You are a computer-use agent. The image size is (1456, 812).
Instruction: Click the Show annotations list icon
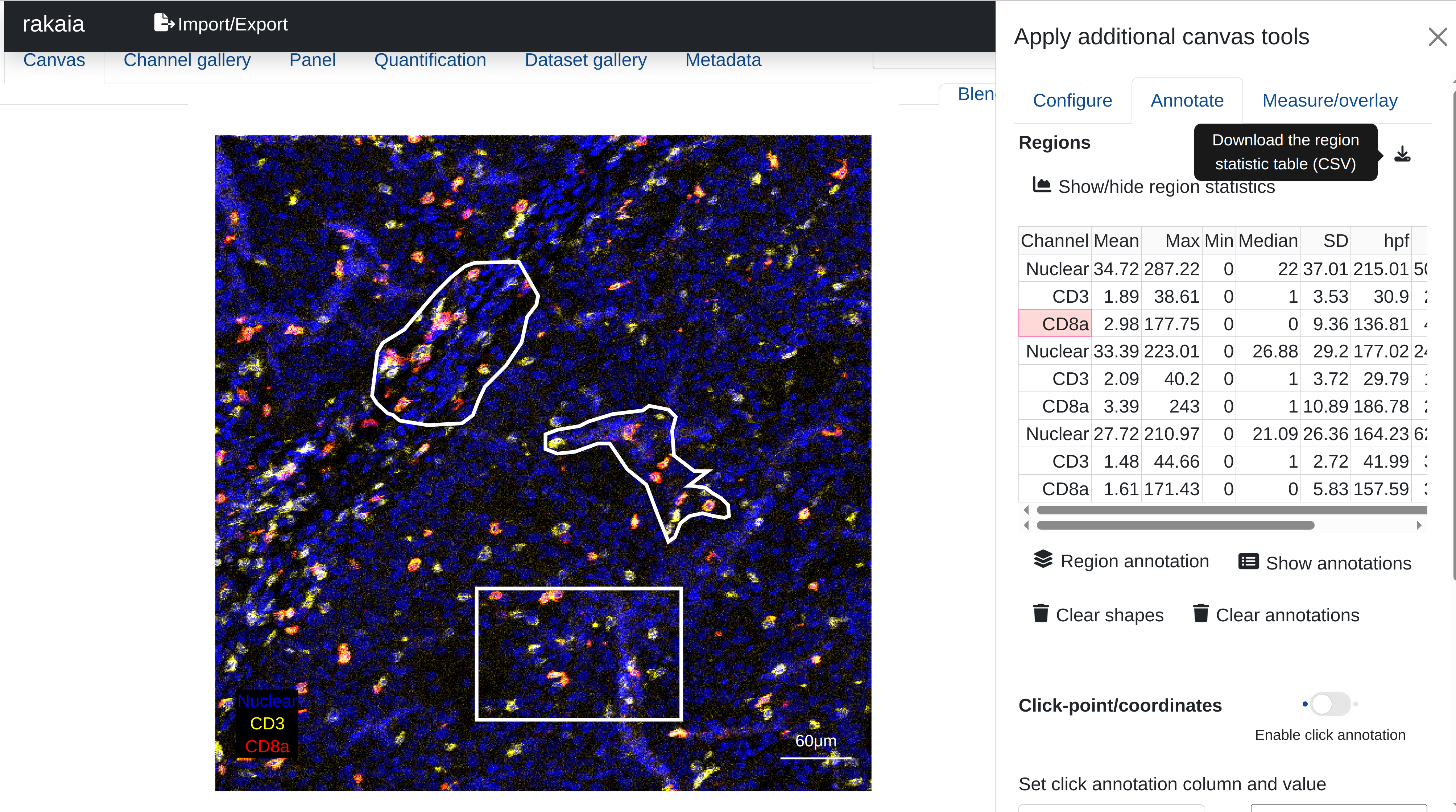coord(1248,562)
